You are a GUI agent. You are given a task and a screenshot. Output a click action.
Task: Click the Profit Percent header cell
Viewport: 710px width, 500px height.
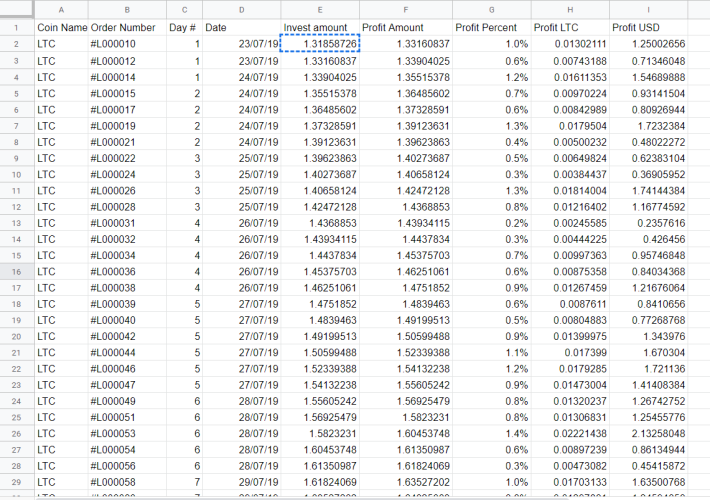(x=491, y=28)
